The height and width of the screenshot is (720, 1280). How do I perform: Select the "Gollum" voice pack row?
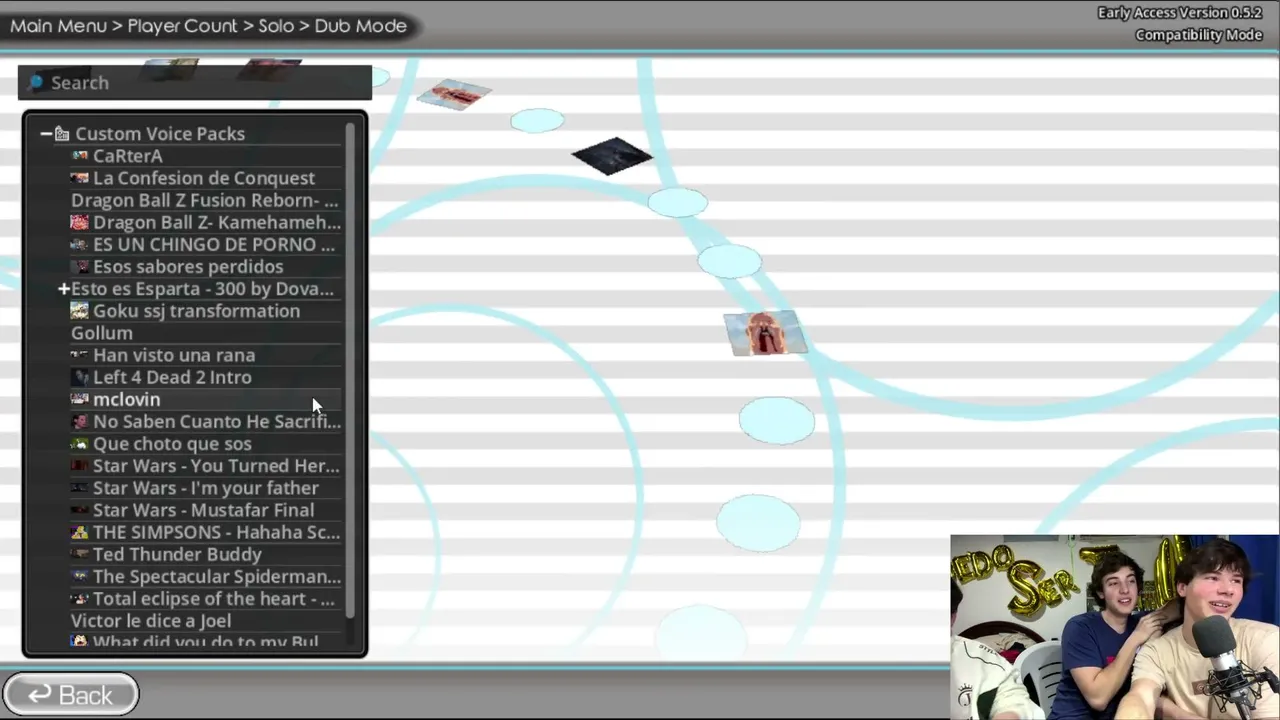click(205, 333)
